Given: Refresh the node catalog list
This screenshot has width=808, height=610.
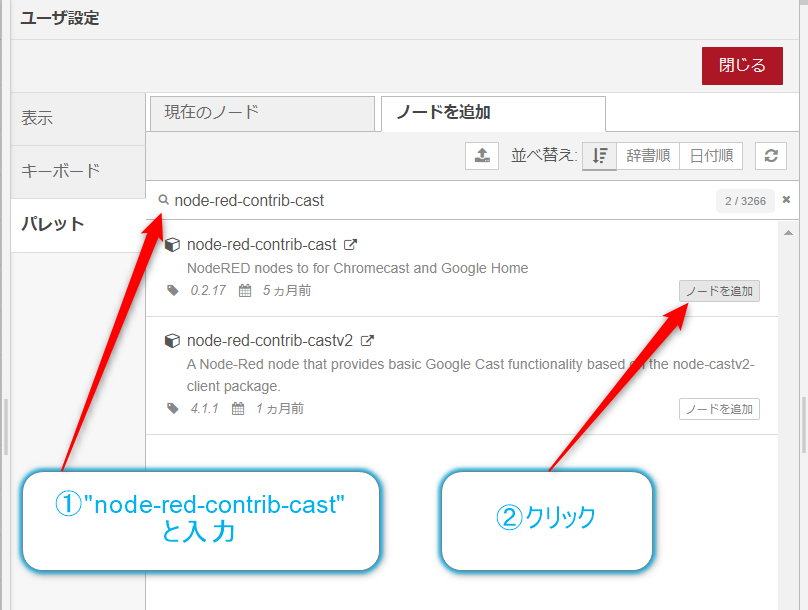Looking at the screenshot, I should tap(771, 156).
